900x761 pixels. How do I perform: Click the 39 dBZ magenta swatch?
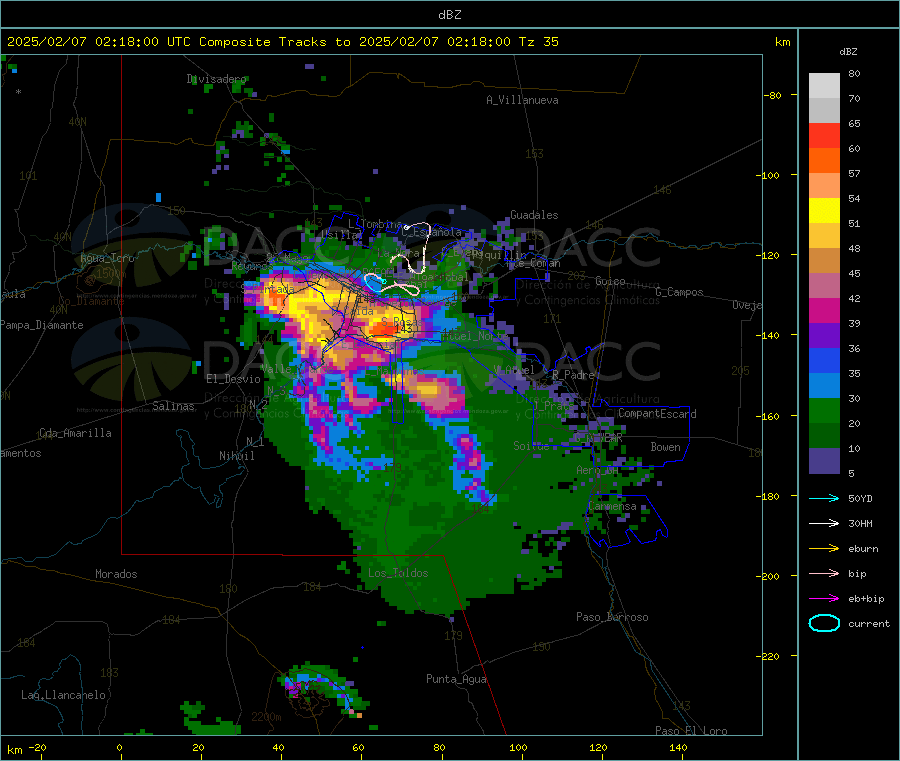(x=824, y=310)
